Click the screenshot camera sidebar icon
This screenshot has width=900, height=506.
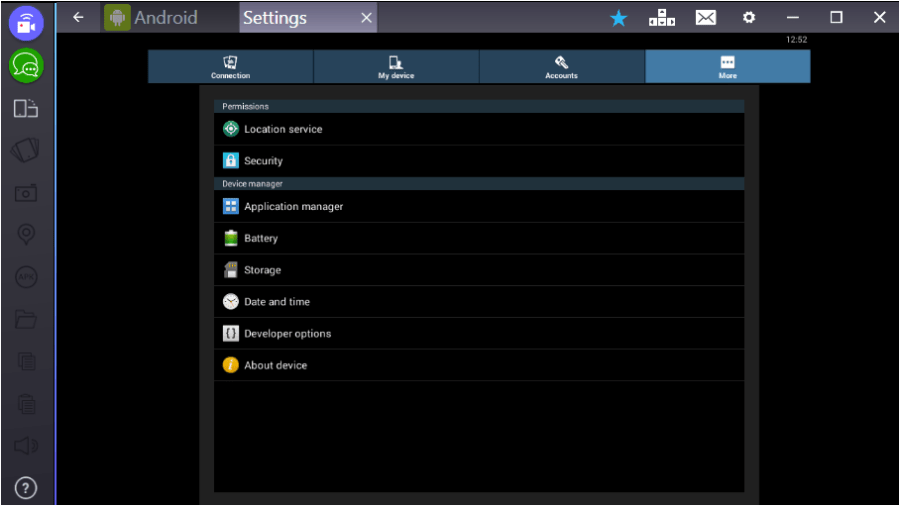26,193
